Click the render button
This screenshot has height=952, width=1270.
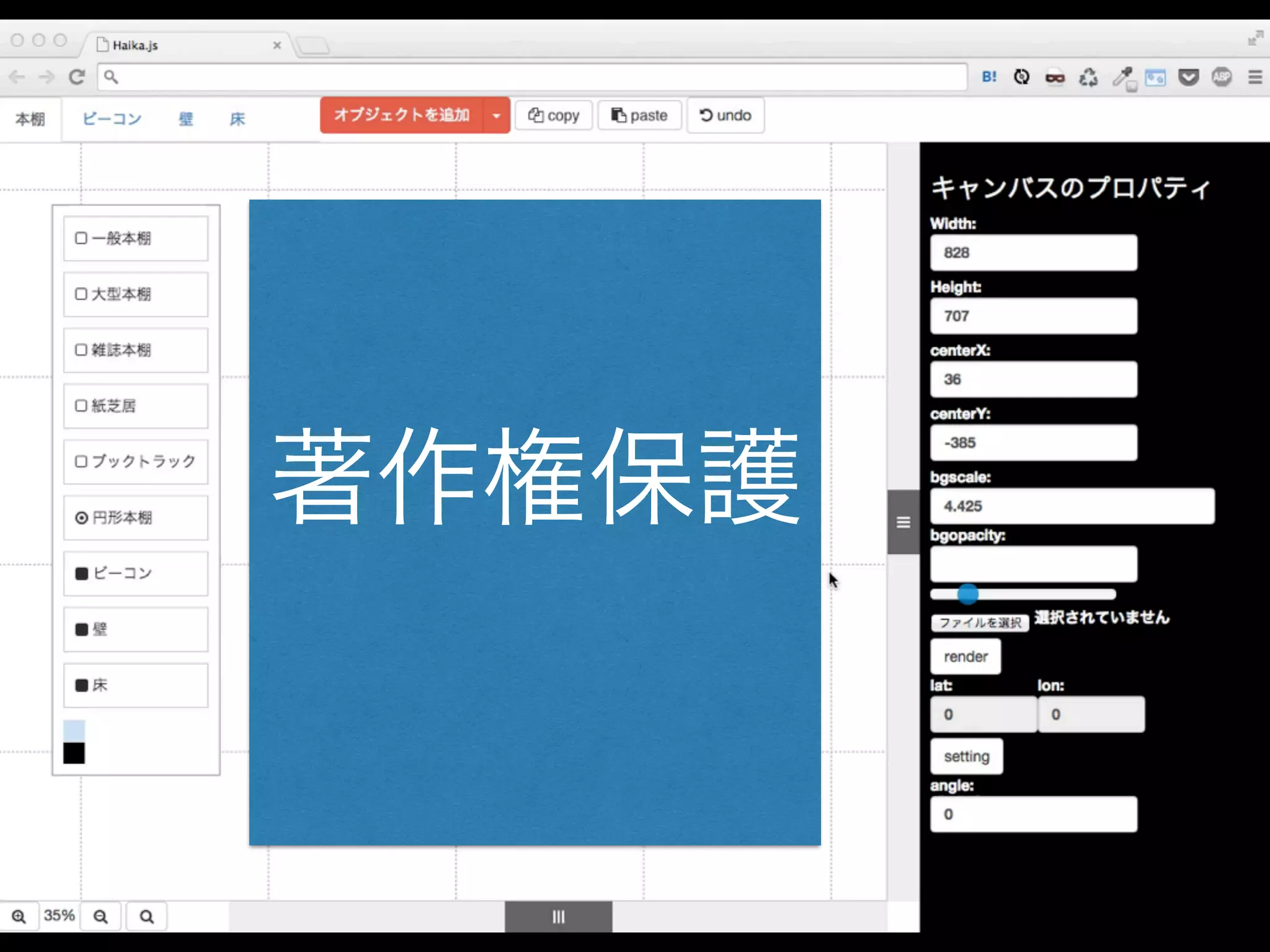click(x=966, y=656)
